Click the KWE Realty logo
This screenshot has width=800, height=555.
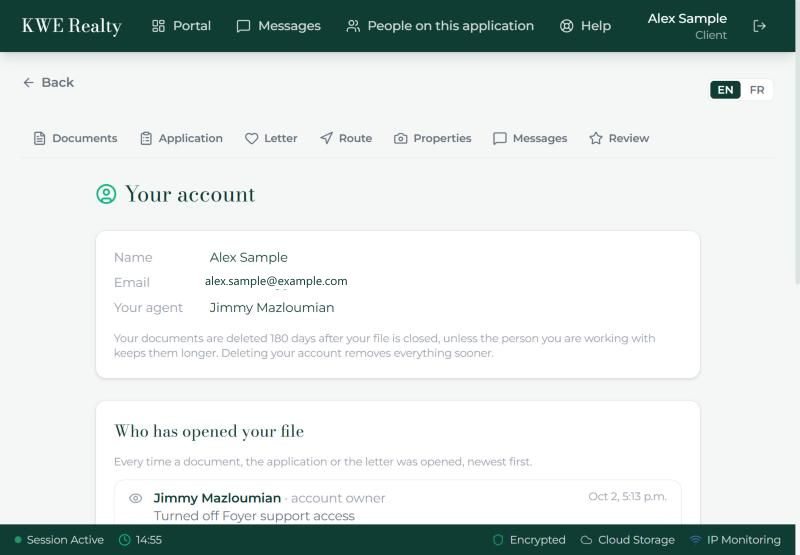tap(71, 26)
